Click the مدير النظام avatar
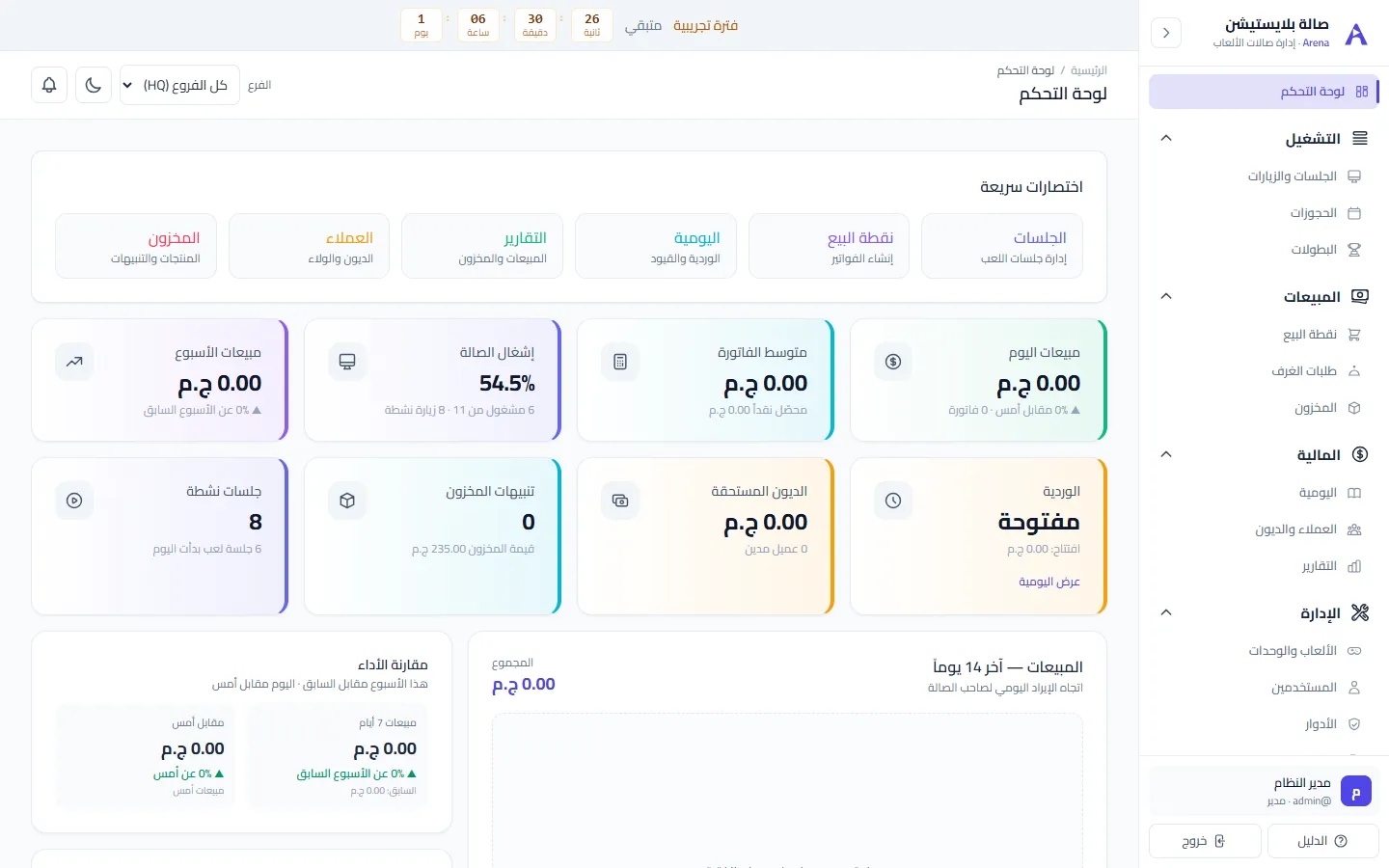Viewport: 1389px width, 868px height. pos(1356,791)
